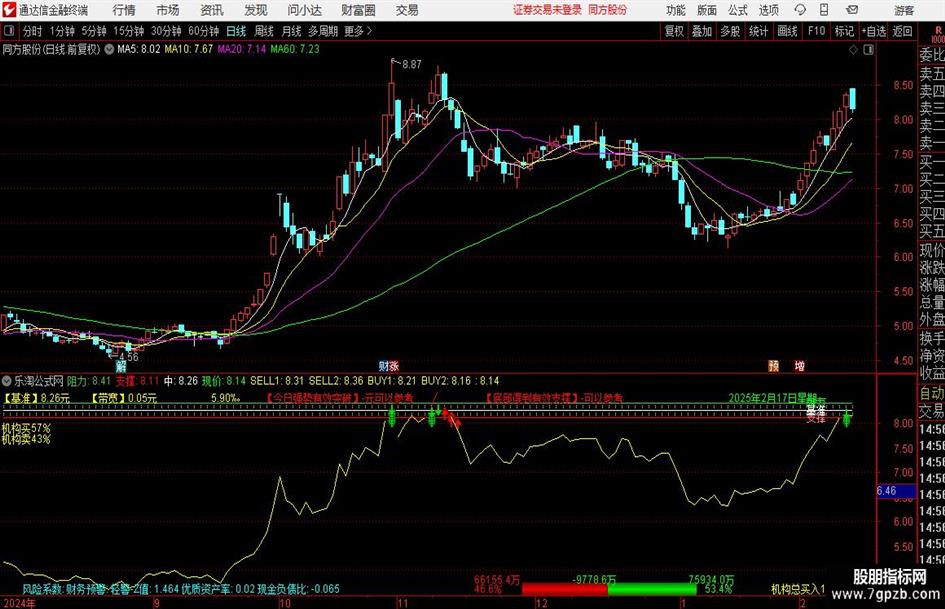The width and height of the screenshot is (945, 609).
Task: Click the 画线 draw line button
Action: [x=787, y=31]
